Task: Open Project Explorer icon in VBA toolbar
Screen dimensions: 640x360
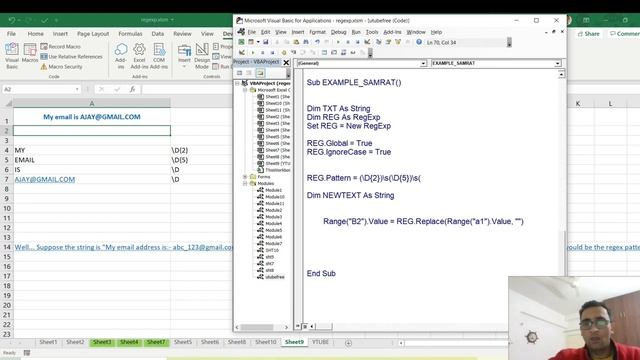Action: click(378, 42)
